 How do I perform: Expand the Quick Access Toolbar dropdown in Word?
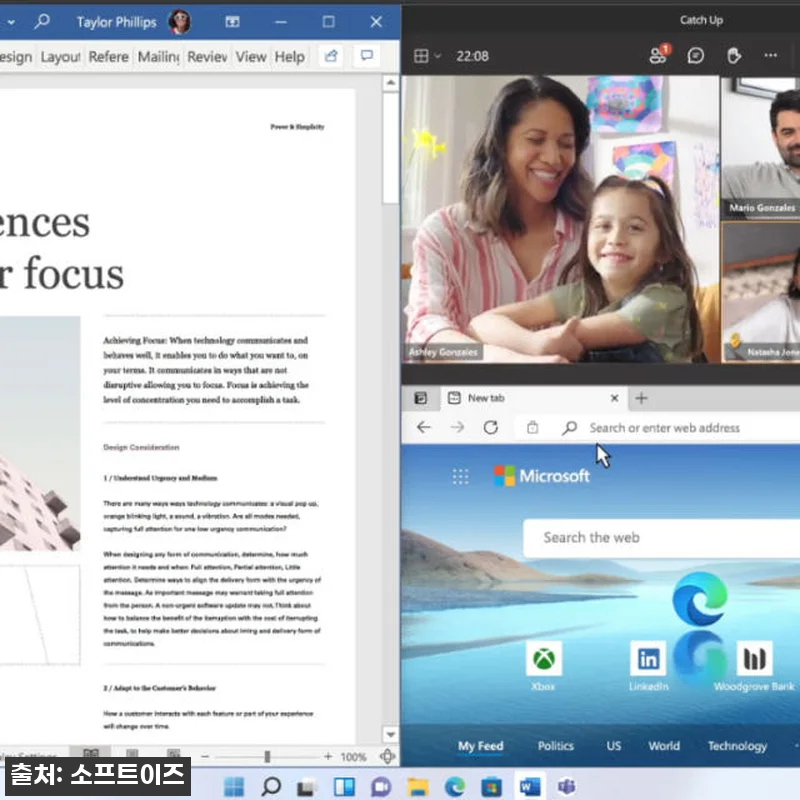[x=11, y=22]
